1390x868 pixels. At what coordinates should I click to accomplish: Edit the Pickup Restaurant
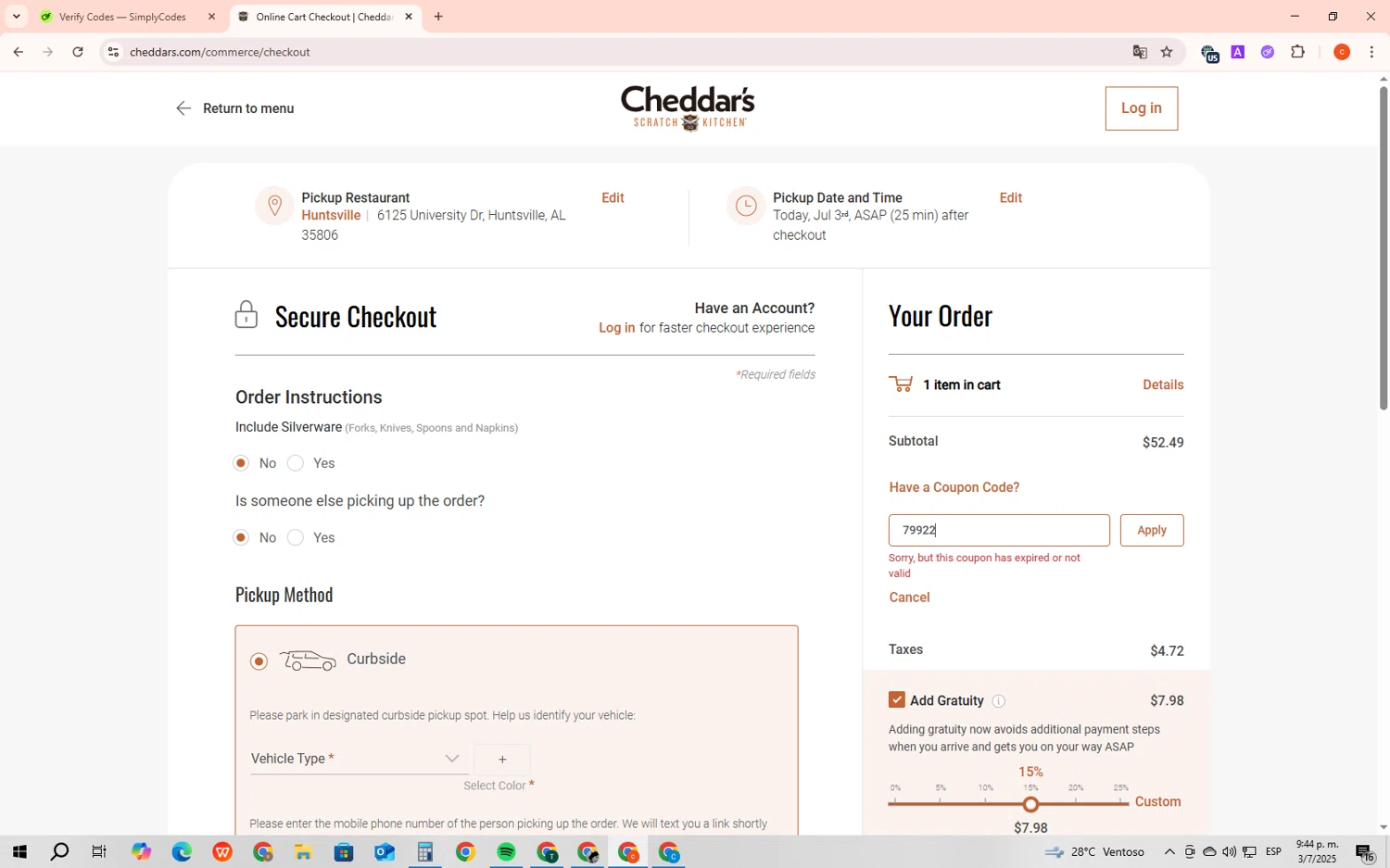click(613, 198)
